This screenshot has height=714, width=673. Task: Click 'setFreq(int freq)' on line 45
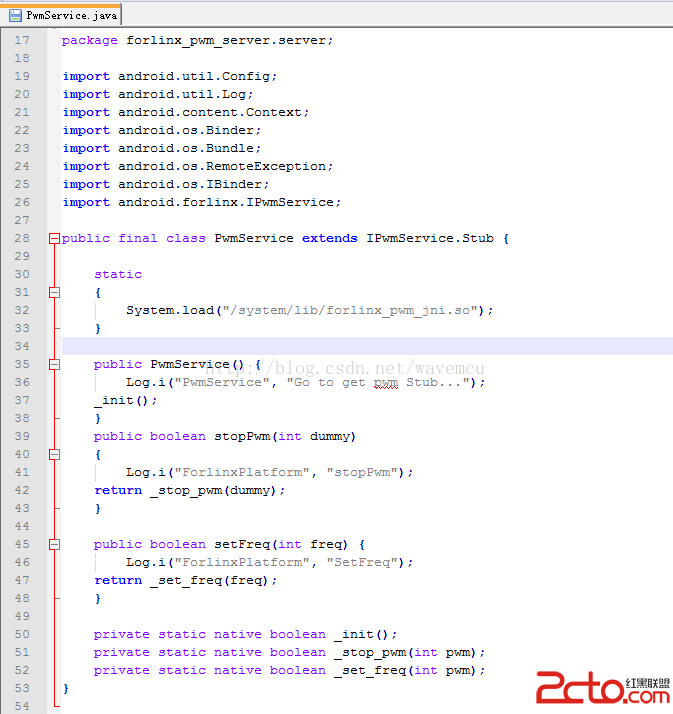pyautogui.click(x=281, y=544)
